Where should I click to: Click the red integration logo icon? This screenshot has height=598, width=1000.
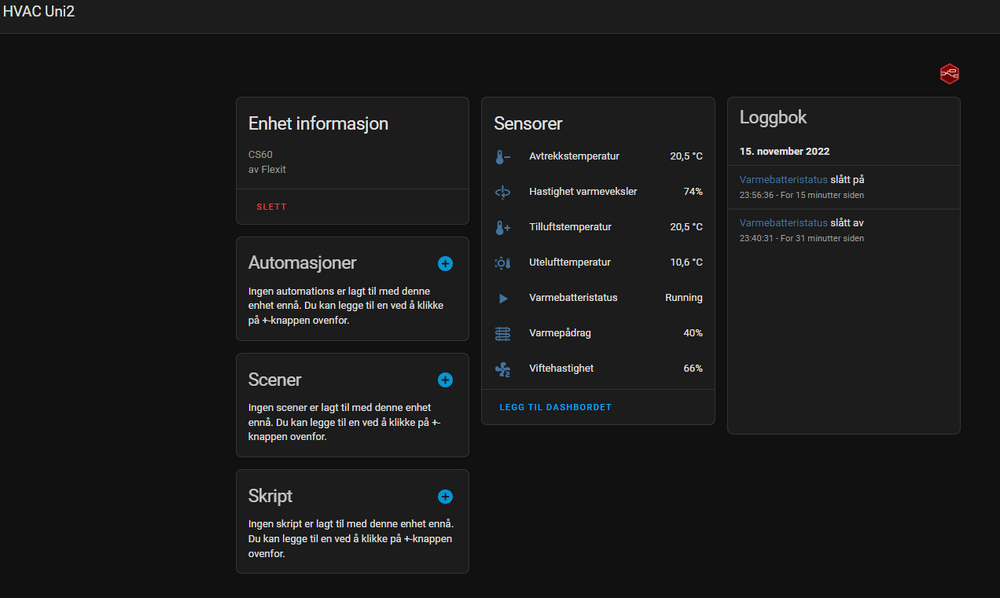coord(949,73)
